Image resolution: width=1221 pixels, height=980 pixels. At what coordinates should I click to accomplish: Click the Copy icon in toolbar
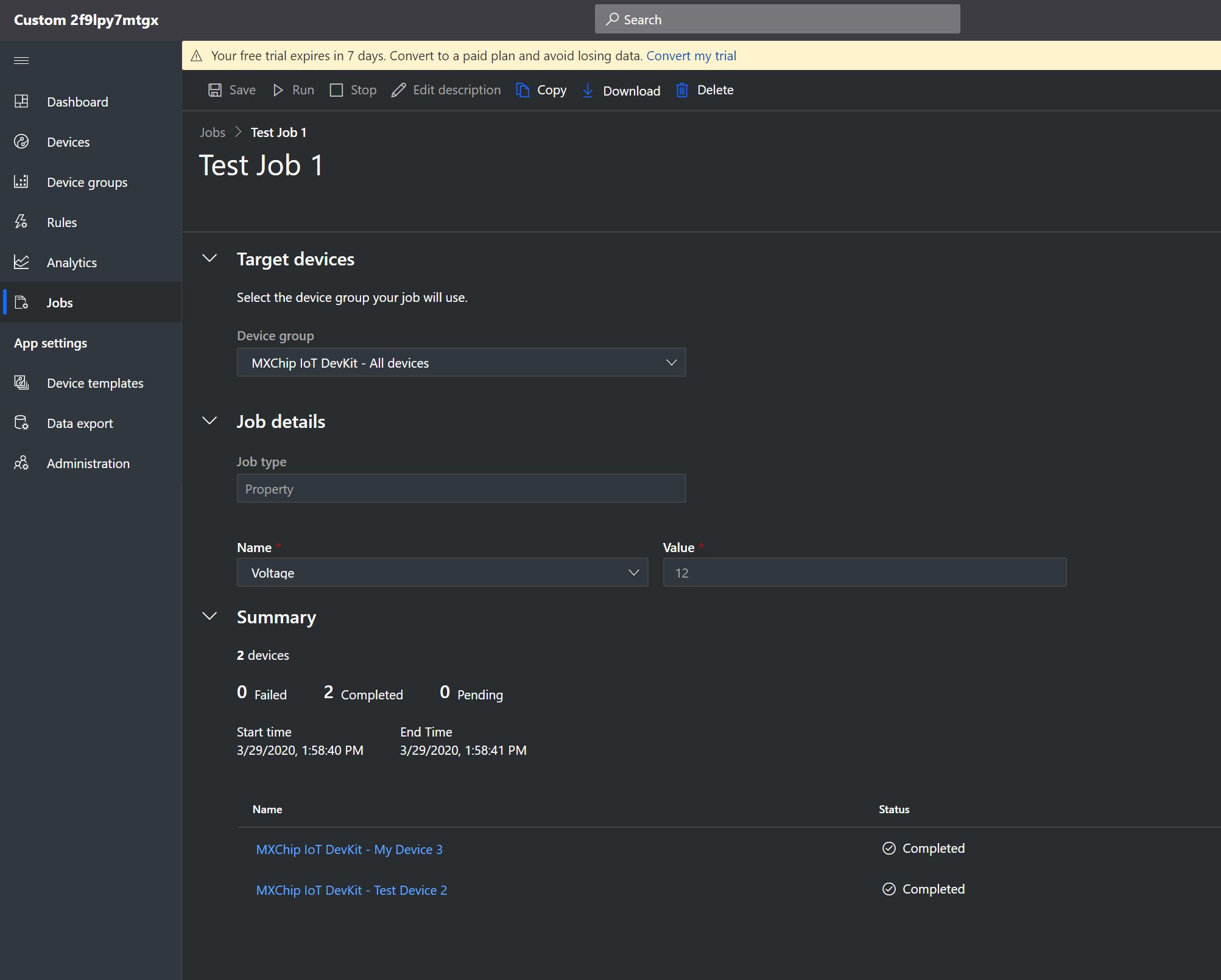pyautogui.click(x=523, y=90)
